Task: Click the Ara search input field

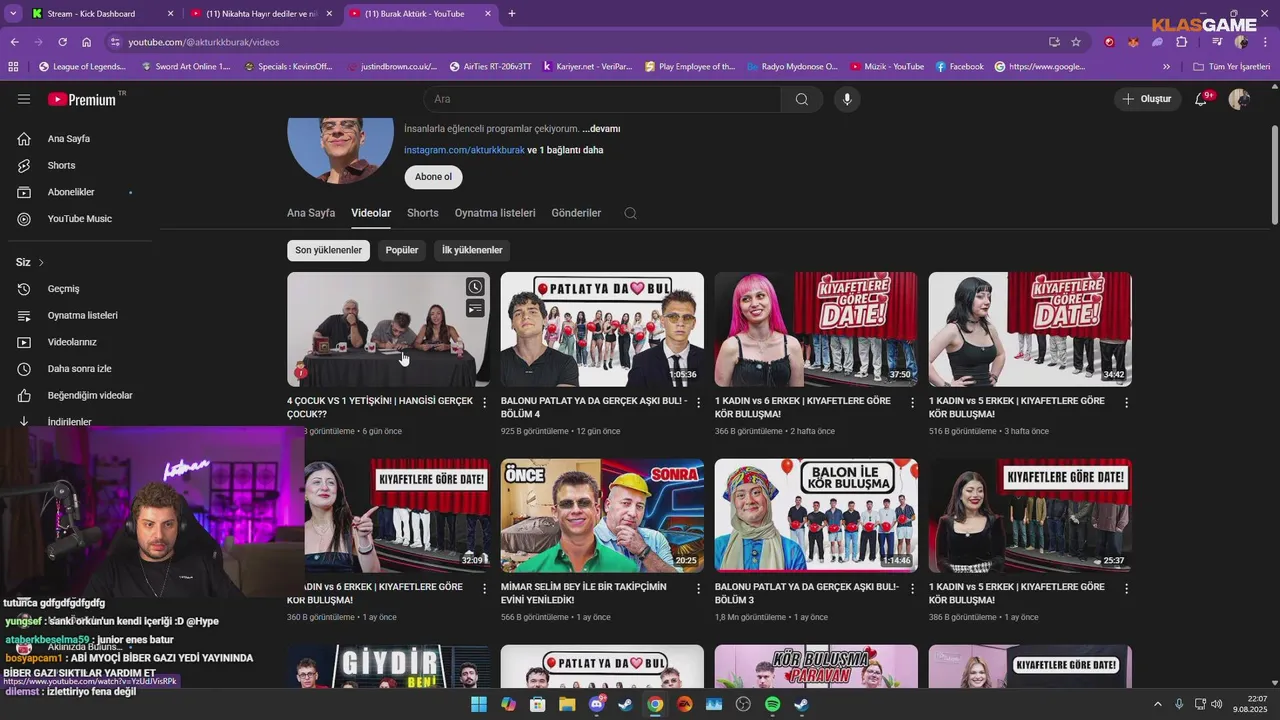Action: pyautogui.click(x=602, y=99)
